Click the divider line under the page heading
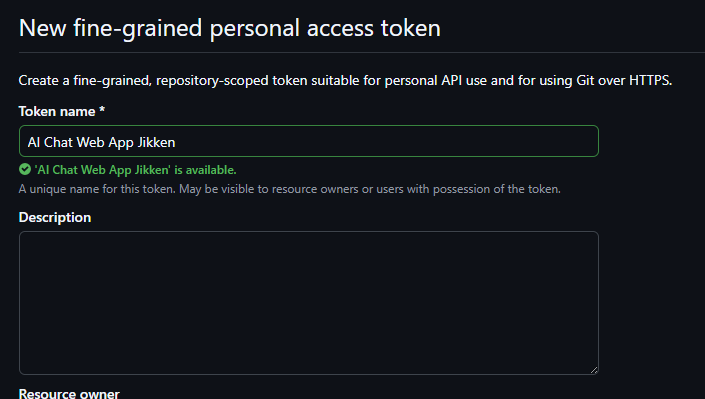Viewport: 705px width, 399px height. [361, 53]
